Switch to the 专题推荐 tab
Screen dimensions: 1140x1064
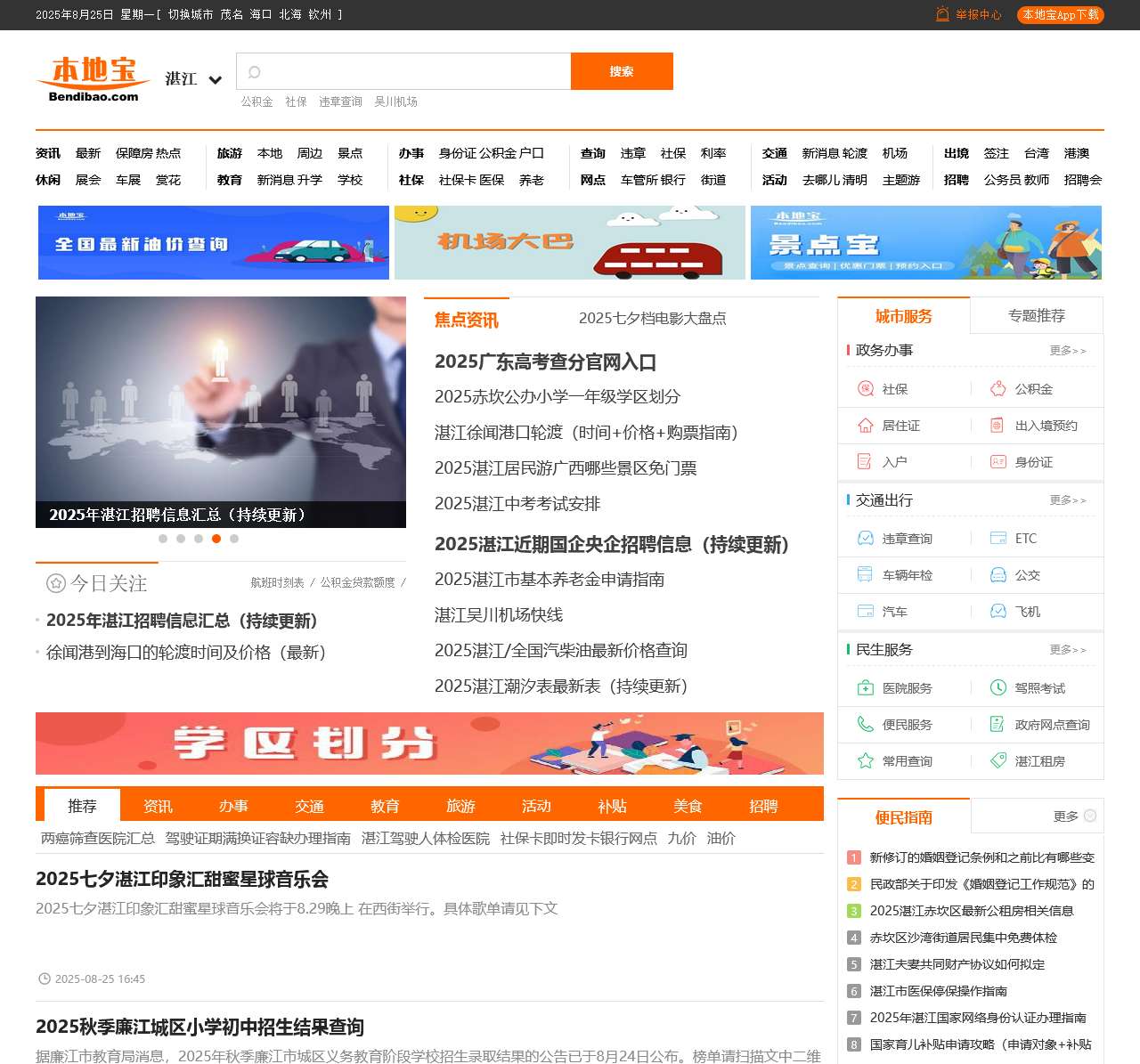pyautogui.click(x=1037, y=315)
